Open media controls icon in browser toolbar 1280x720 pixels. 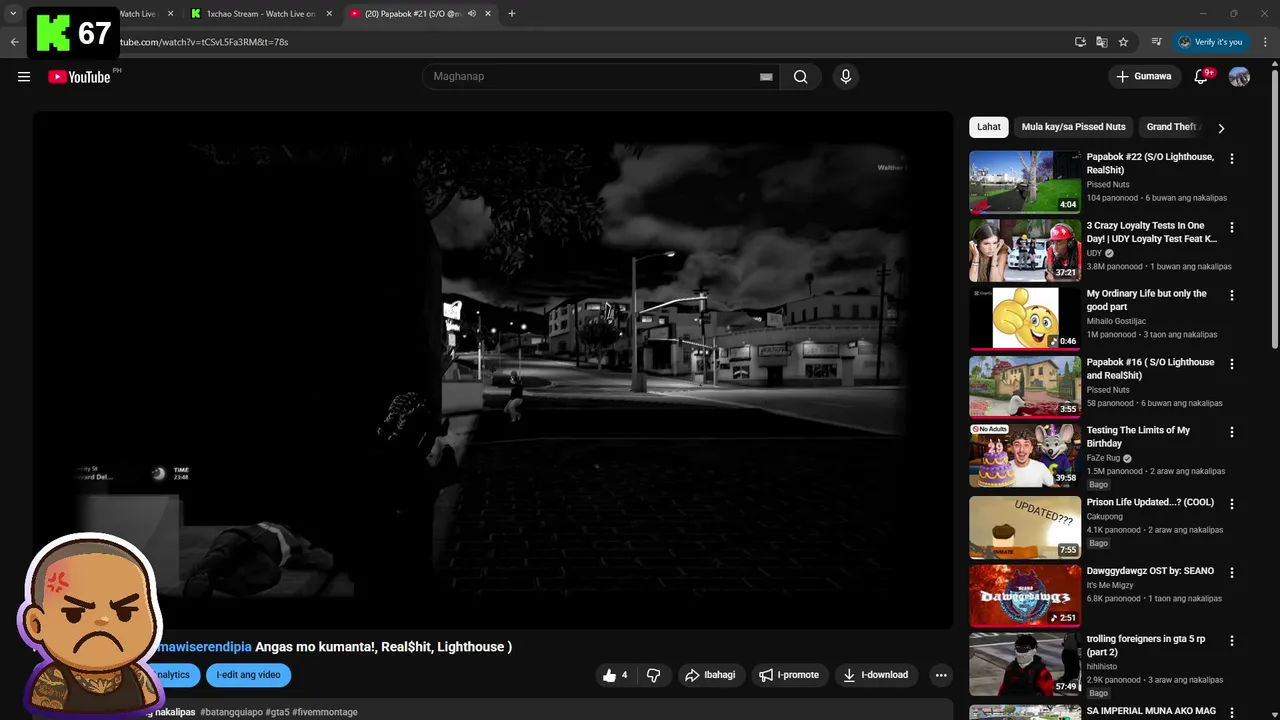point(1156,42)
